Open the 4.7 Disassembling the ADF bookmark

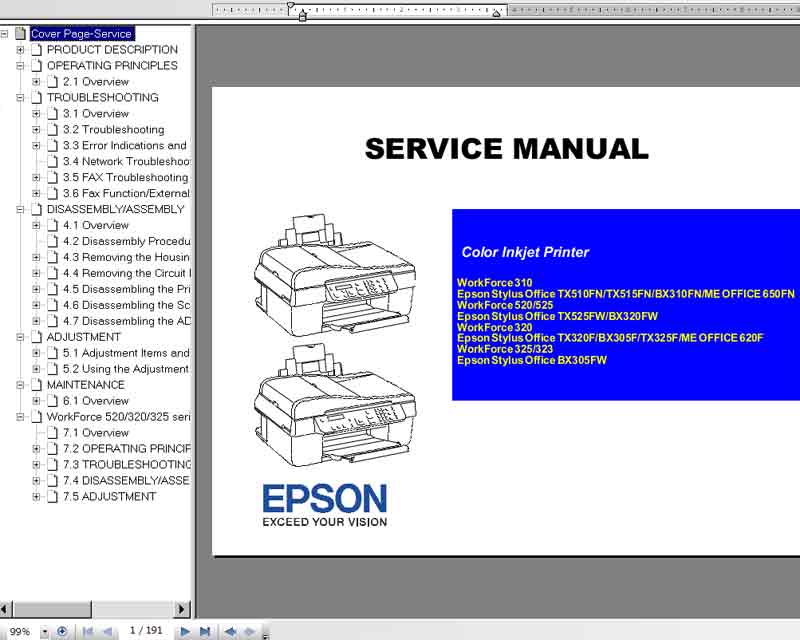(127, 321)
